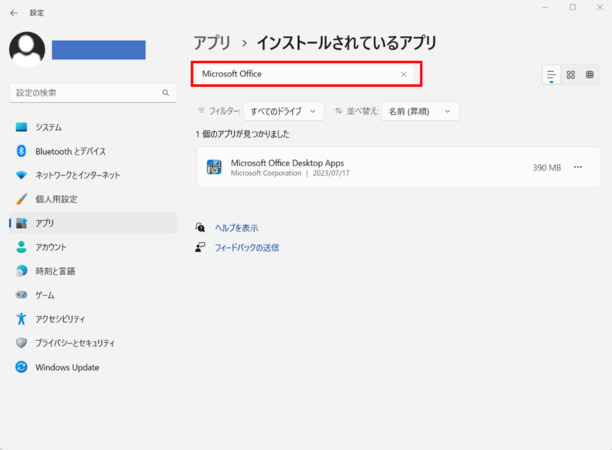Image resolution: width=612 pixels, height=450 pixels.
Task: Open ゲーム category
Action: pos(93,295)
